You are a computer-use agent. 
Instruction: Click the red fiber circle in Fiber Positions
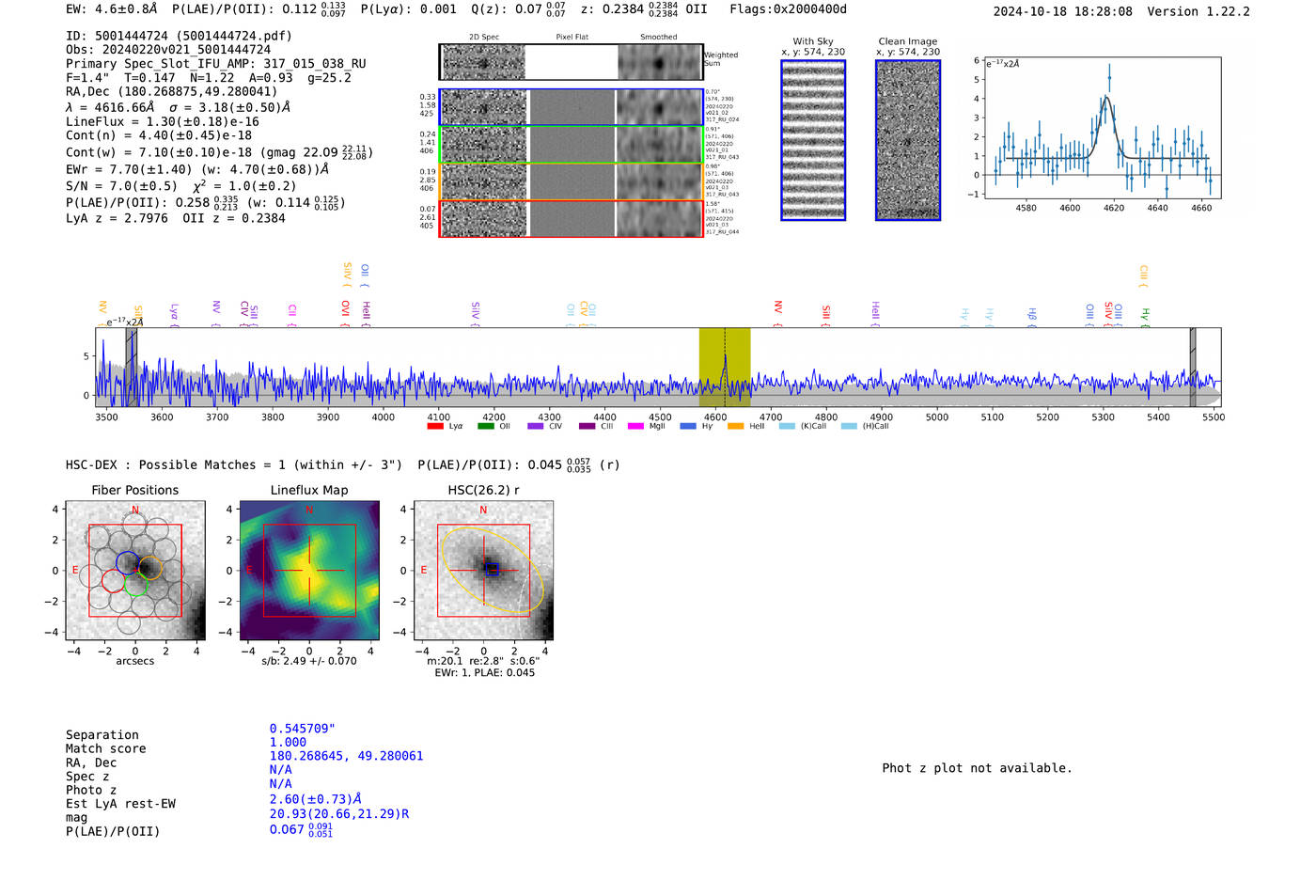point(113,580)
